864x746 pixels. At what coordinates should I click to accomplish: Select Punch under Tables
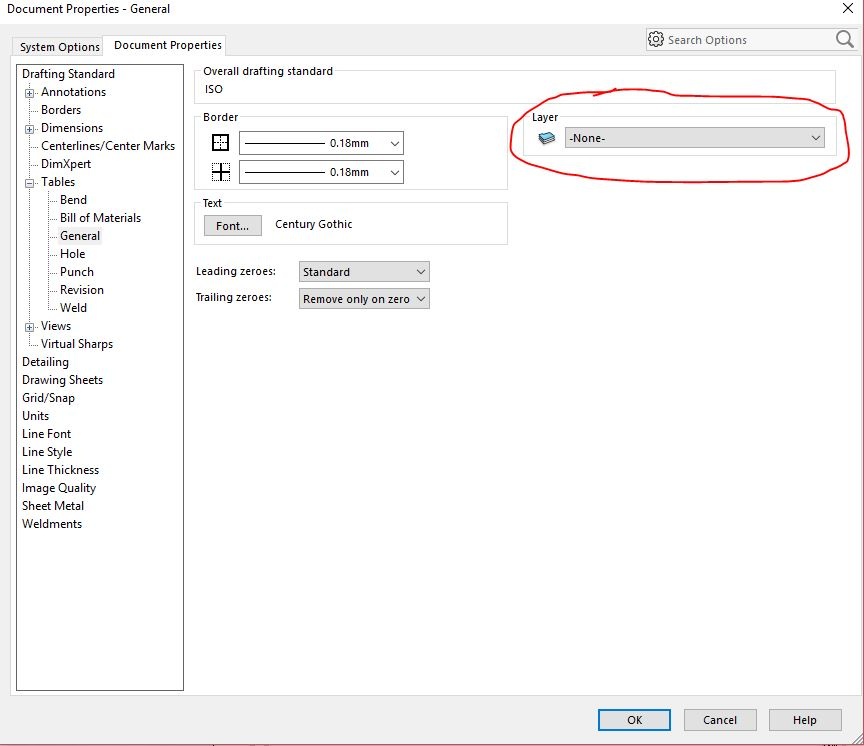coord(77,272)
